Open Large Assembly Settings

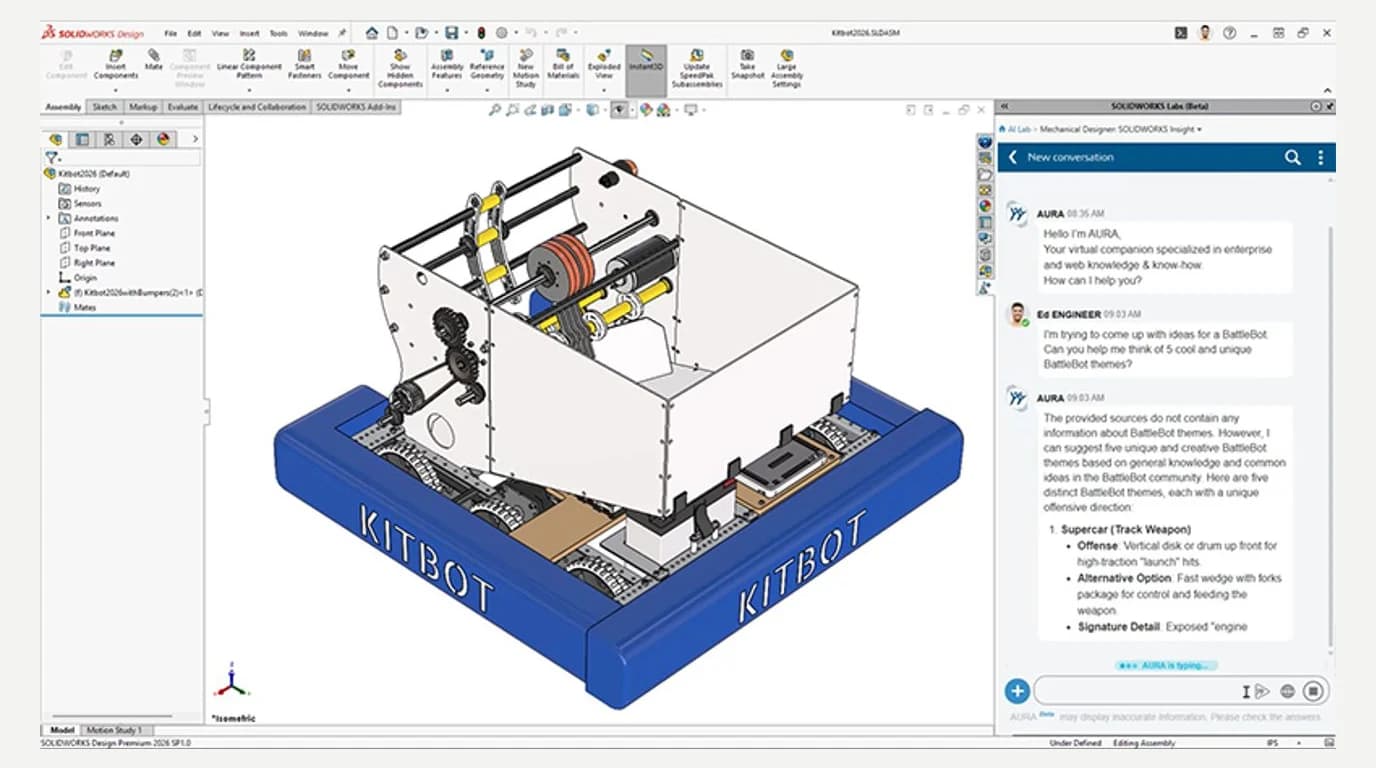[x=787, y=68]
